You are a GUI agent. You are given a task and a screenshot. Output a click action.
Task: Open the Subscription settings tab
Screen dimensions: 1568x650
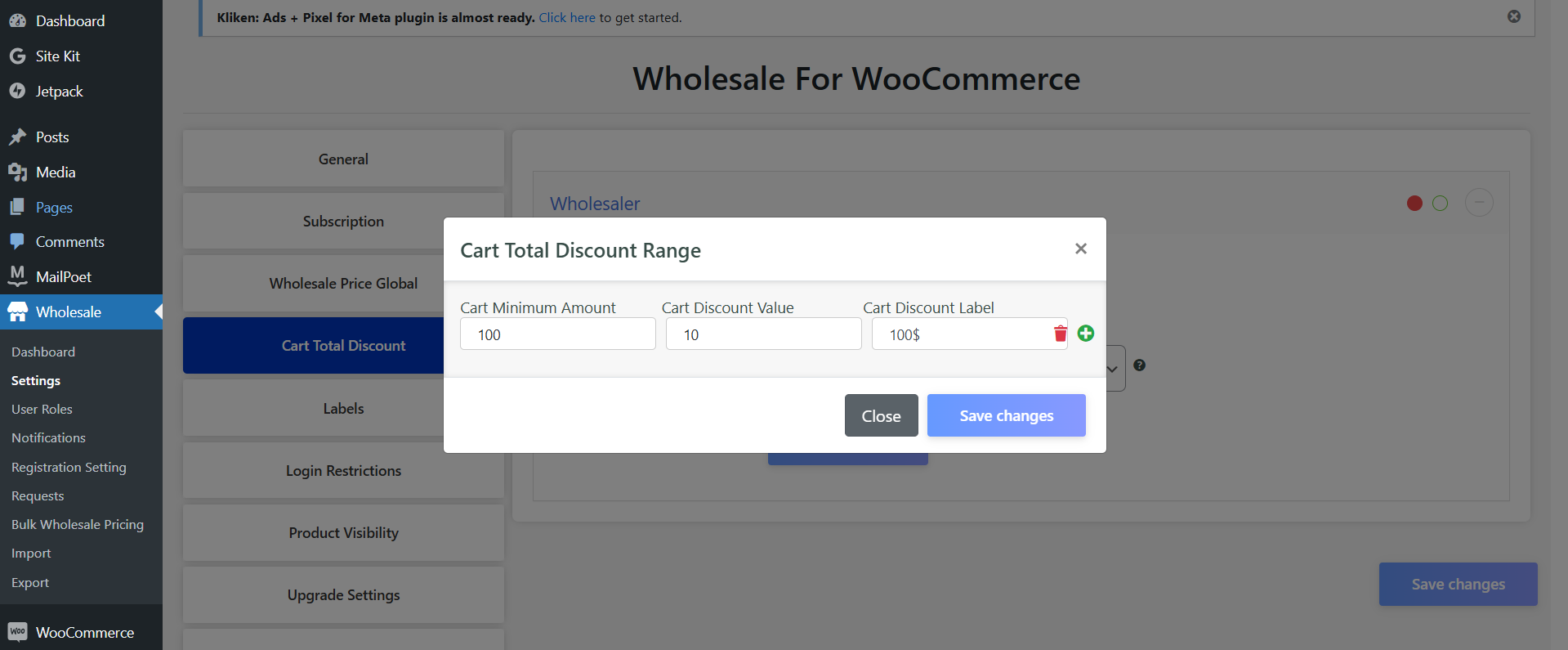(x=343, y=221)
